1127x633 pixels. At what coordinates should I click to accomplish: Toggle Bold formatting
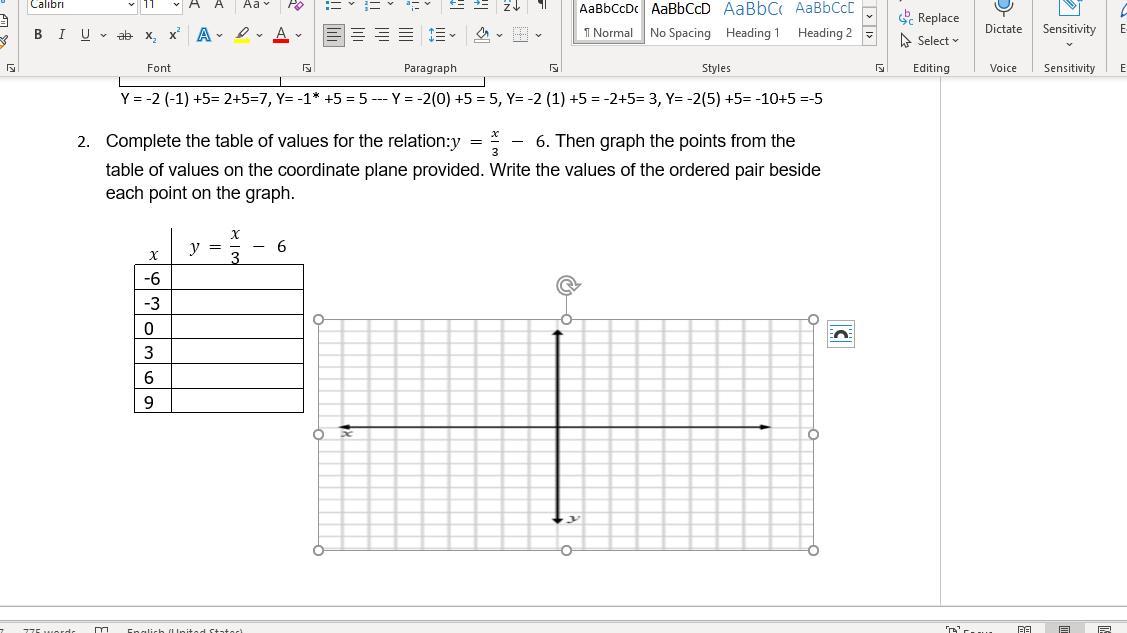[38, 34]
